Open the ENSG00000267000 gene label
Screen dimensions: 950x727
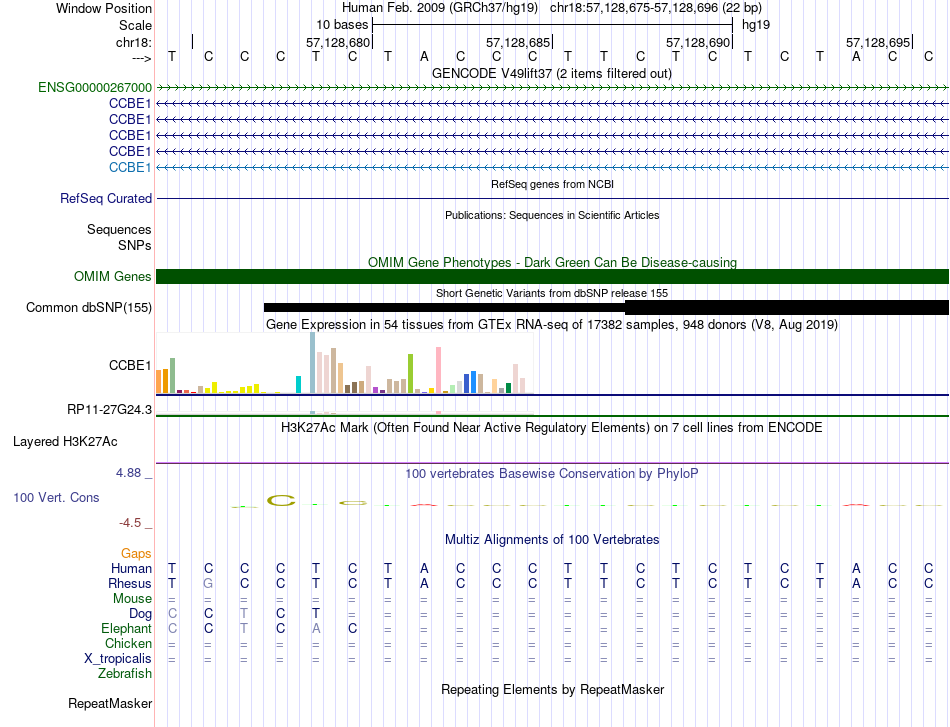pyautogui.click(x=95, y=87)
